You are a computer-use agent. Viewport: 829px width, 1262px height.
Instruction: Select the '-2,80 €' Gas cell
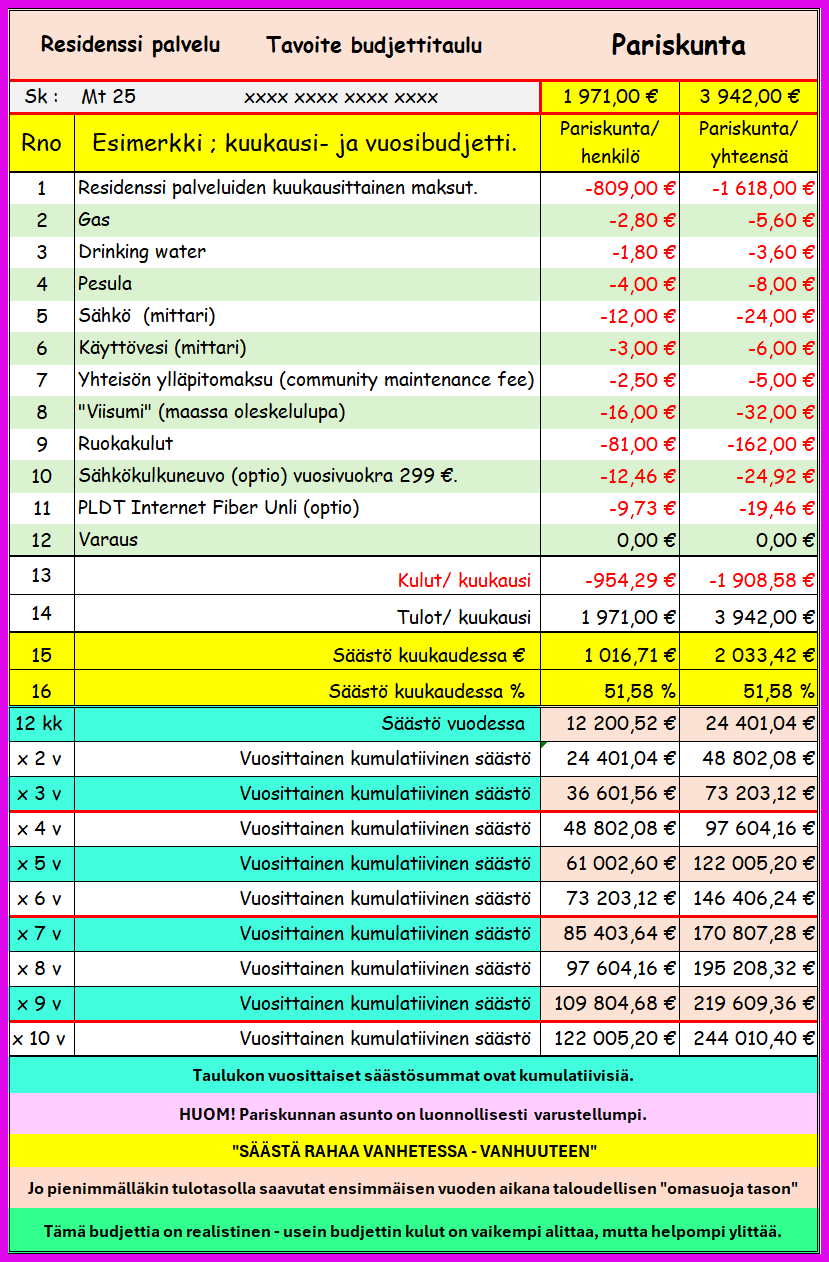(610, 220)
